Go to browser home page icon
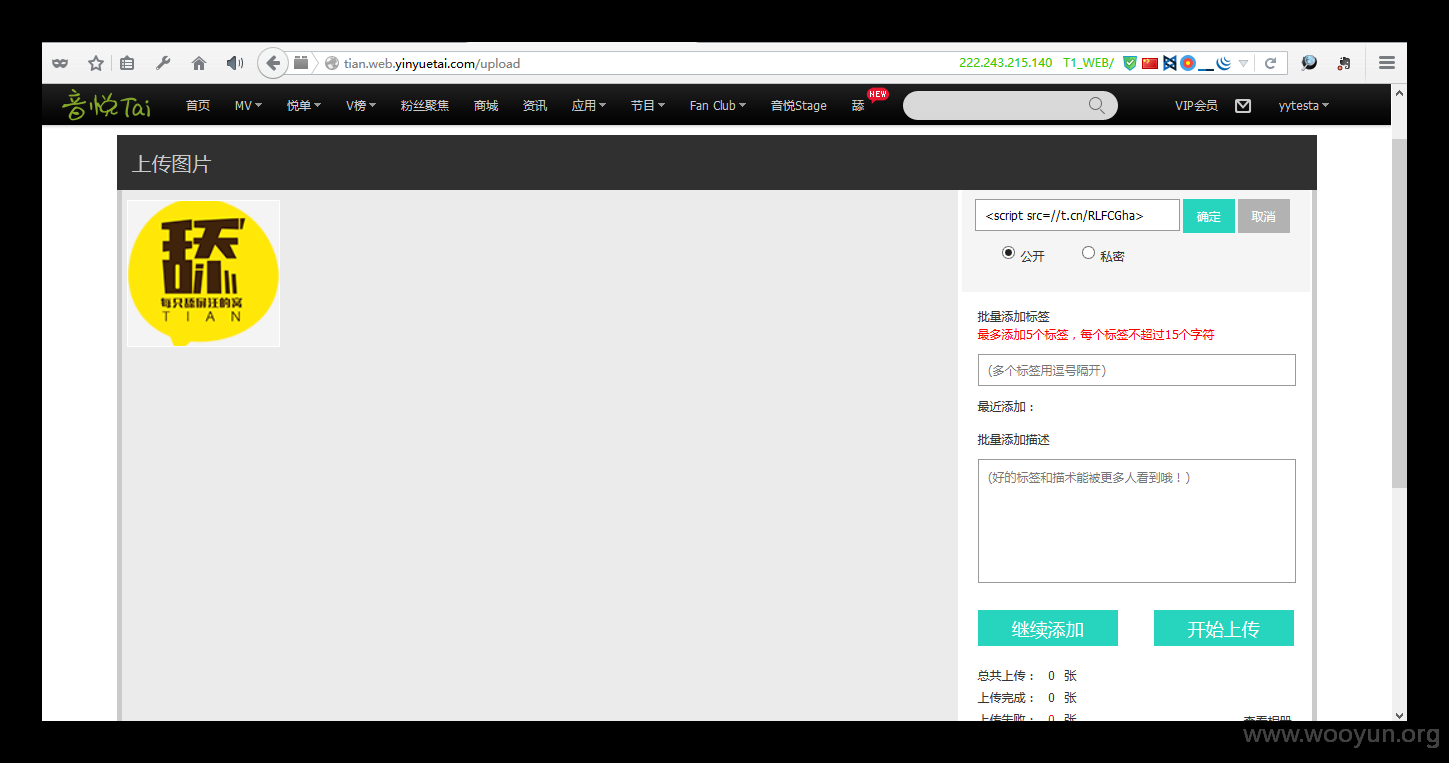This screenshot has height=763, width=1449. point(199,63)
